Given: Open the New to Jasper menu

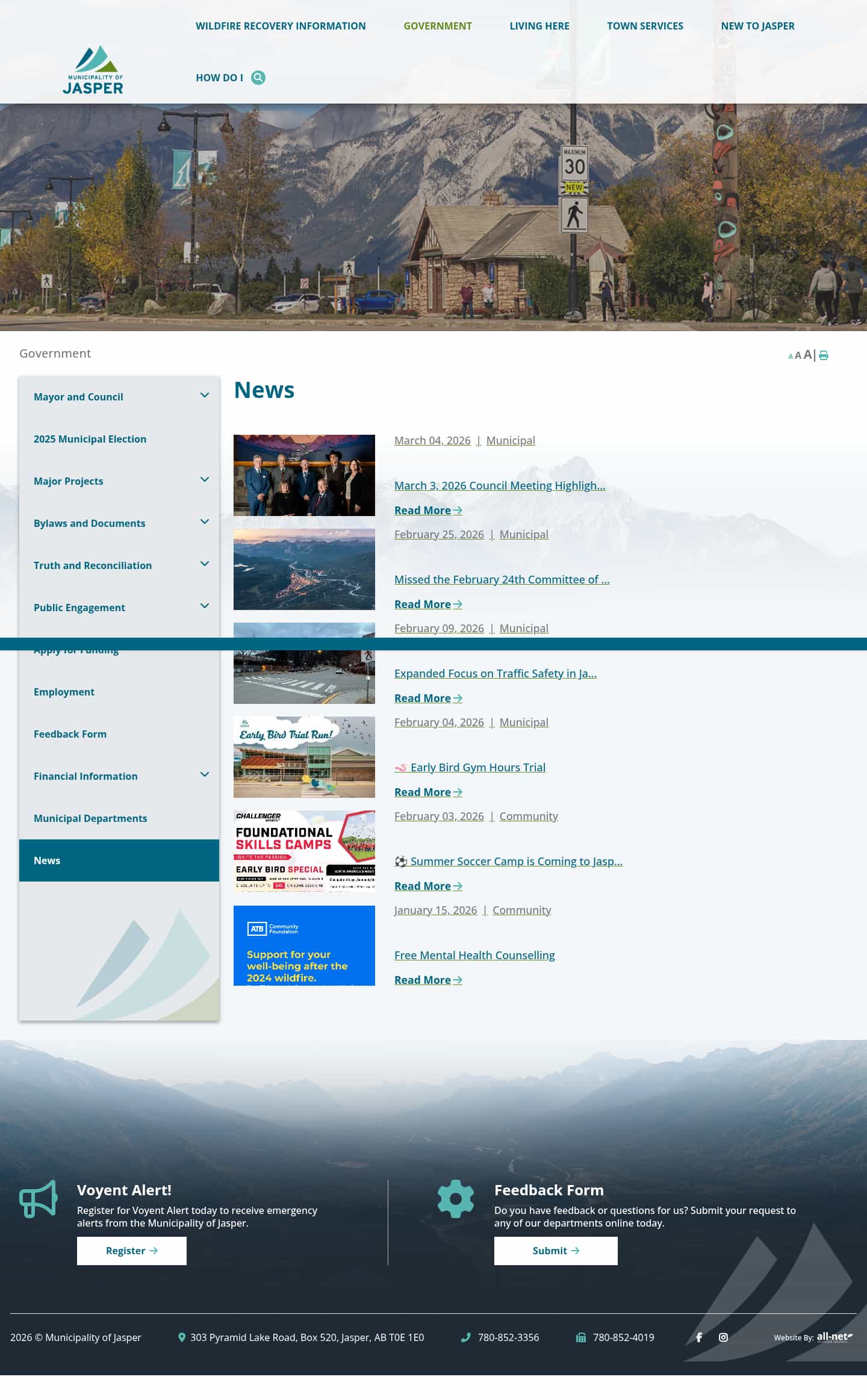Looking at the screenshot, I should click(757, 26).
